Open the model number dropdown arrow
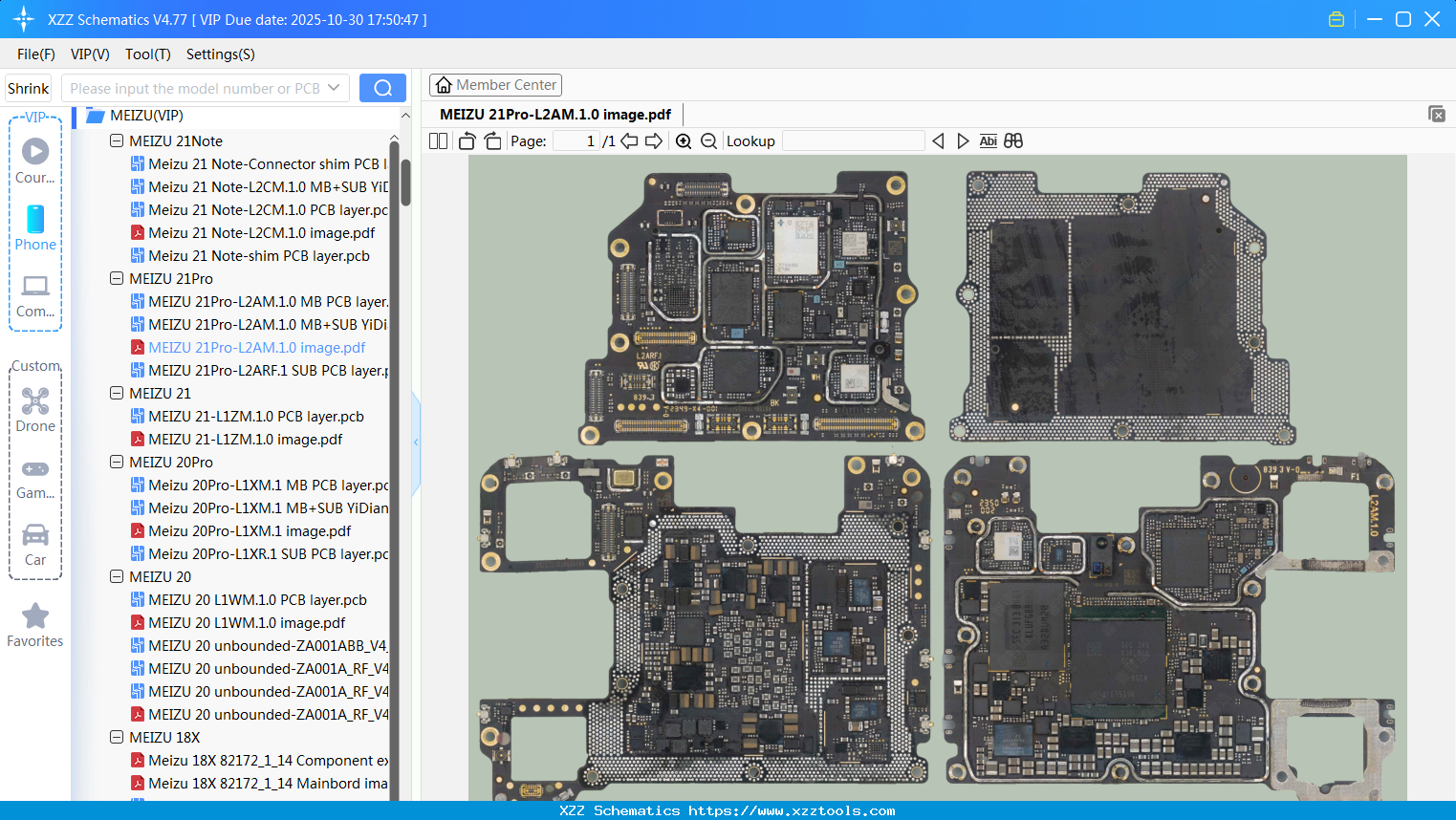The height and width of the screenshot is (820, 1456). click(334, 88)
